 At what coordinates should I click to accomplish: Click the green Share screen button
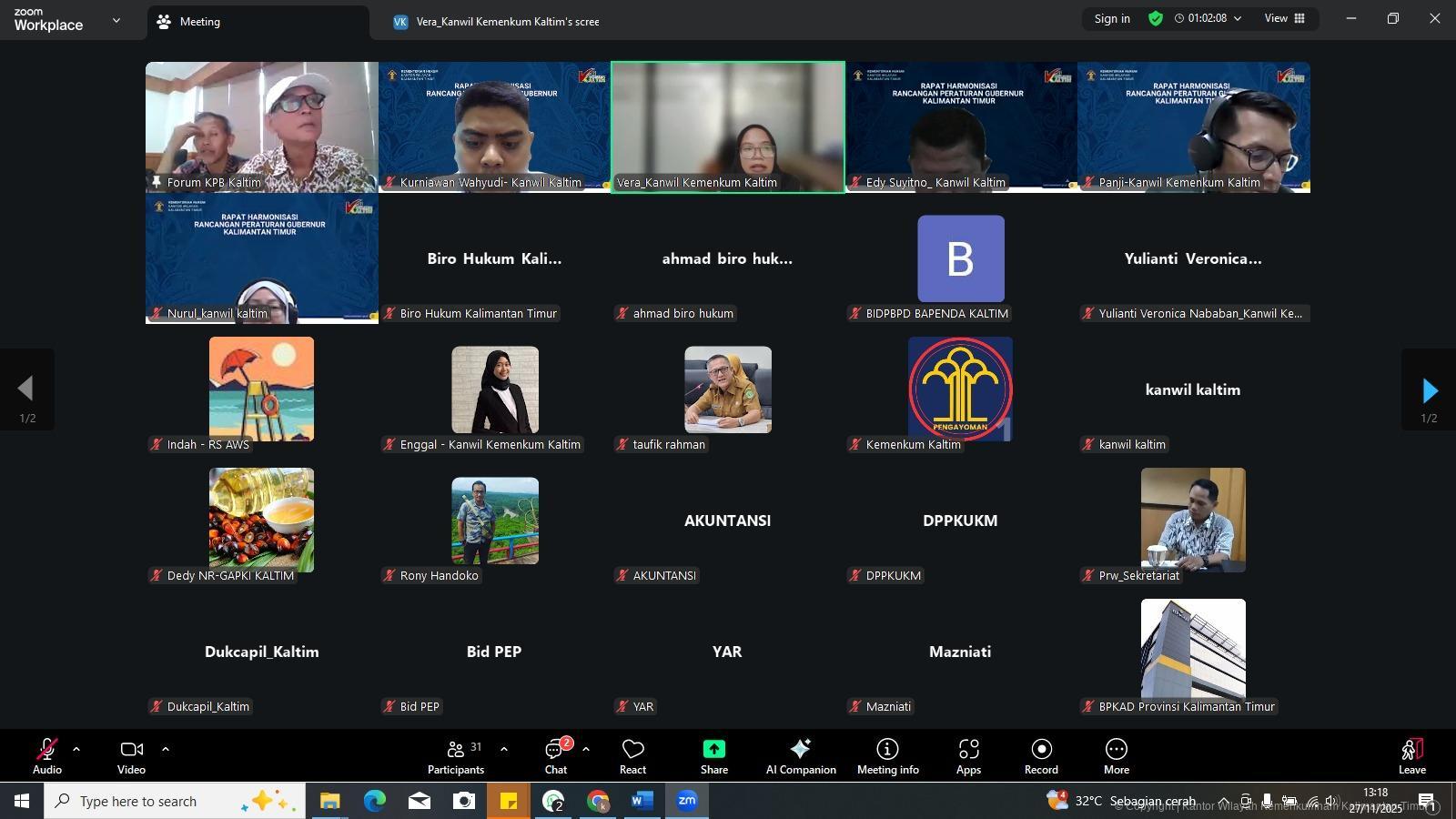(x=713, y=755)
